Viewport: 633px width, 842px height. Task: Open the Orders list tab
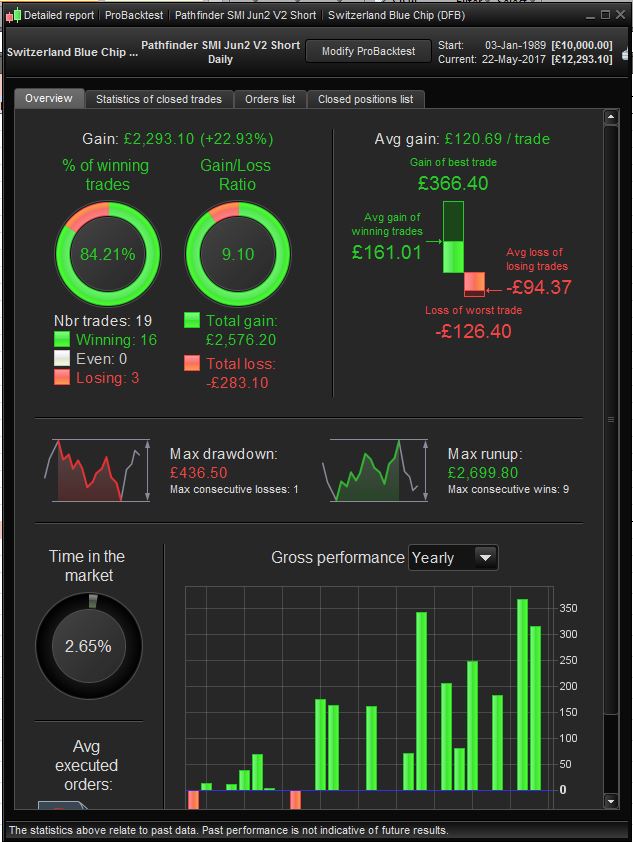[x=270, y=99]
